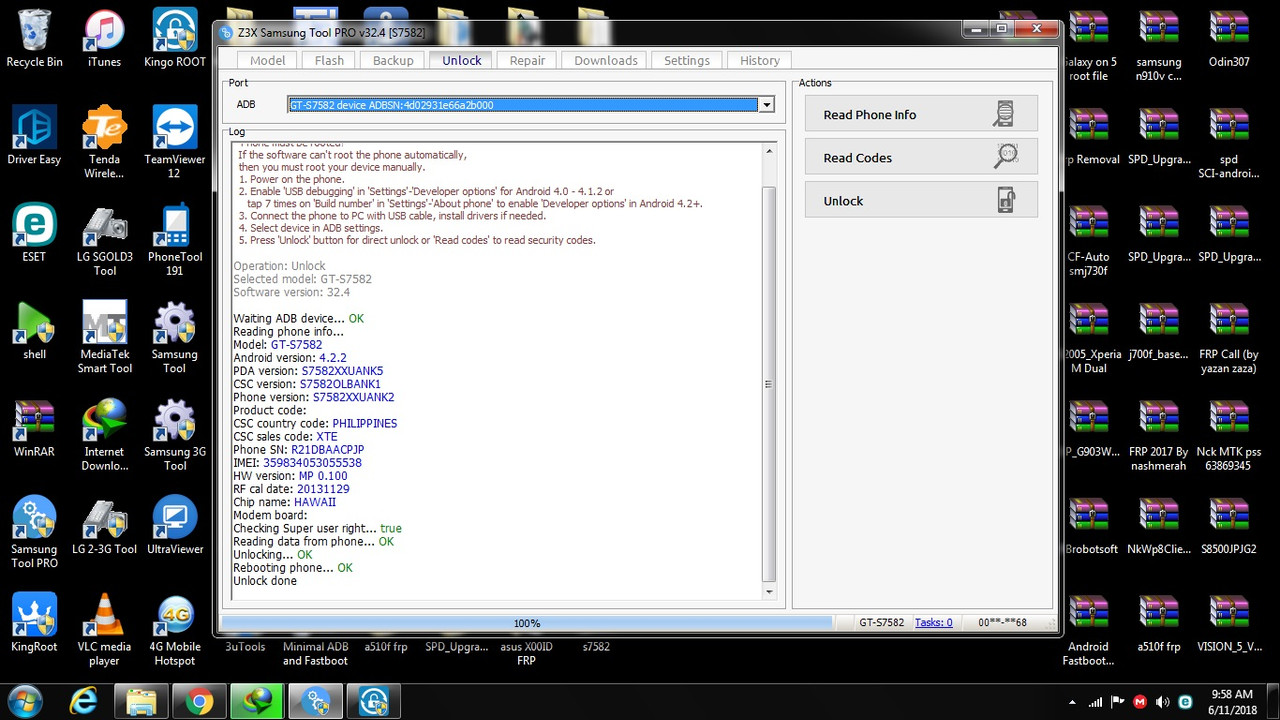The height and width of the screenshot is (720, 1280).
Task: Open the Recycle Bin desktop icon
Action: [x=34, y=39]
